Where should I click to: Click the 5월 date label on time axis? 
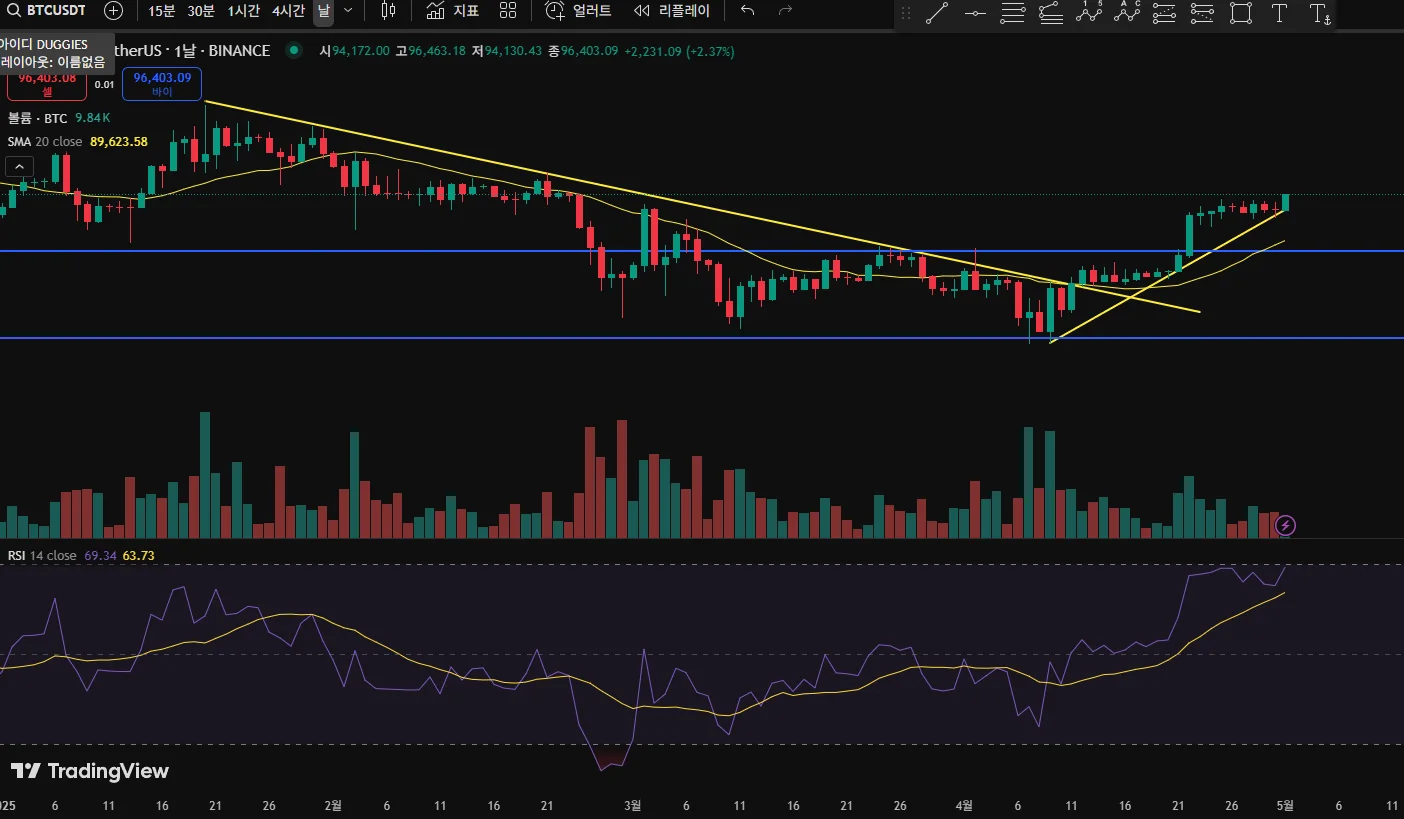[x=1285, y=805]
